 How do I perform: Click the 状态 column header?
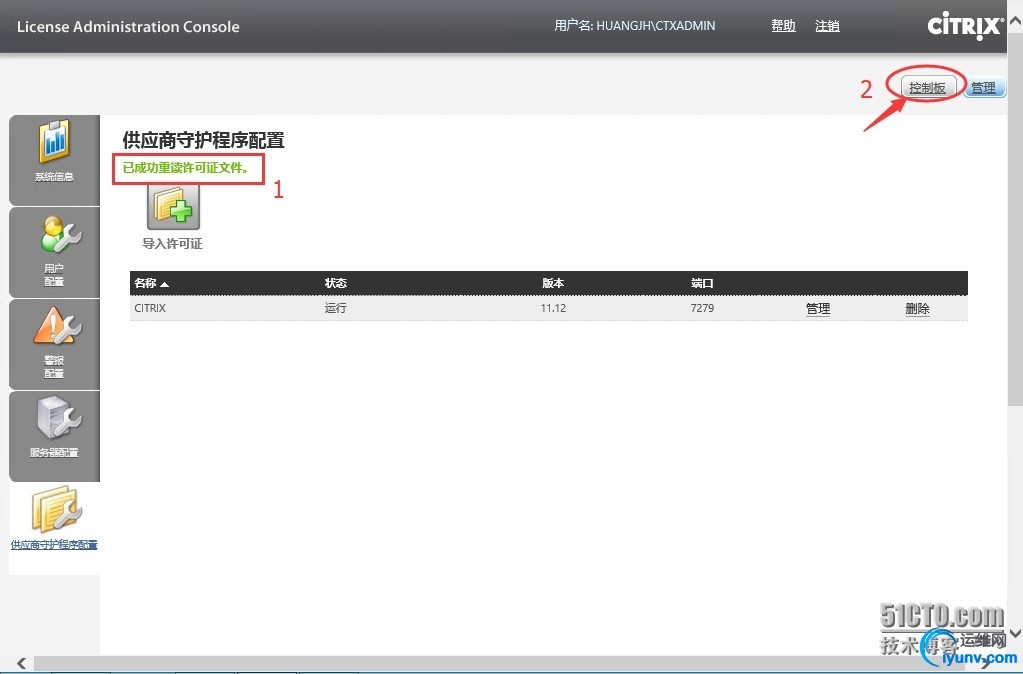click(335, 283)
